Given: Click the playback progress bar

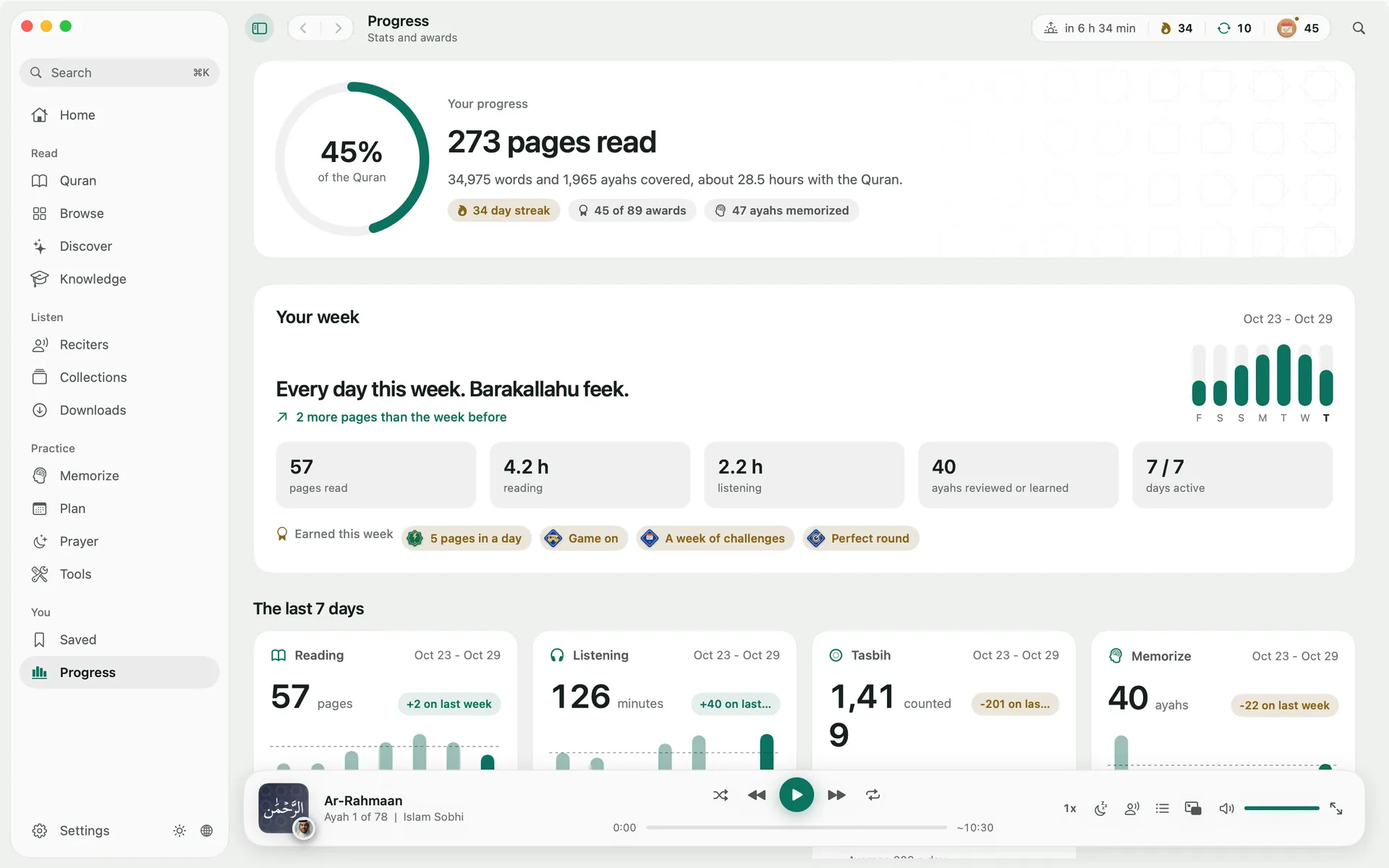Looking at the screenshot, I should [x=797, y=827].
